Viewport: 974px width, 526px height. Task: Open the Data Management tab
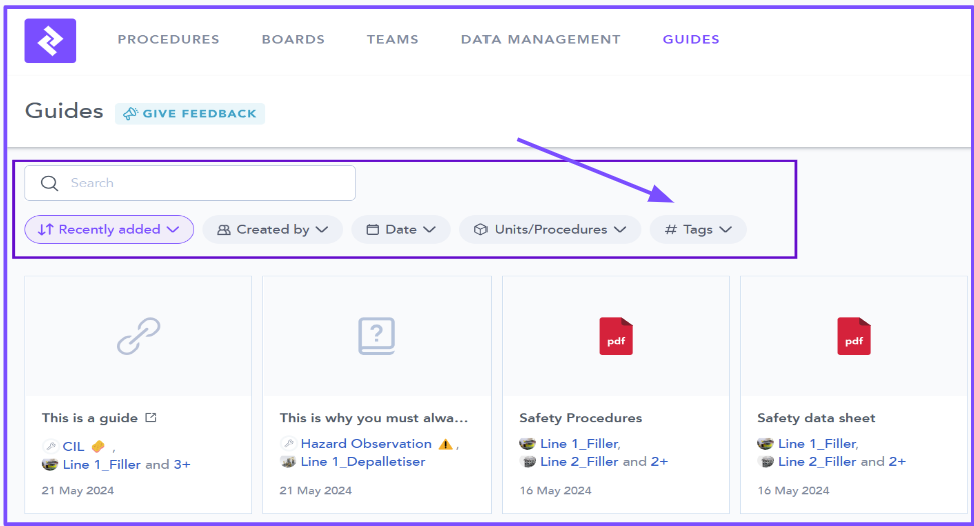540,40
